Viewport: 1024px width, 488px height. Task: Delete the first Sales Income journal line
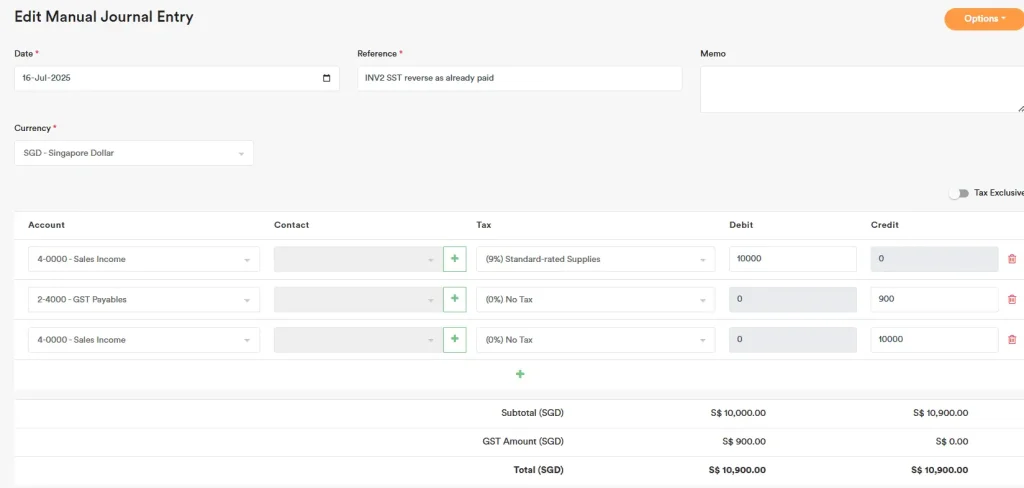[x=1011, y=259]
